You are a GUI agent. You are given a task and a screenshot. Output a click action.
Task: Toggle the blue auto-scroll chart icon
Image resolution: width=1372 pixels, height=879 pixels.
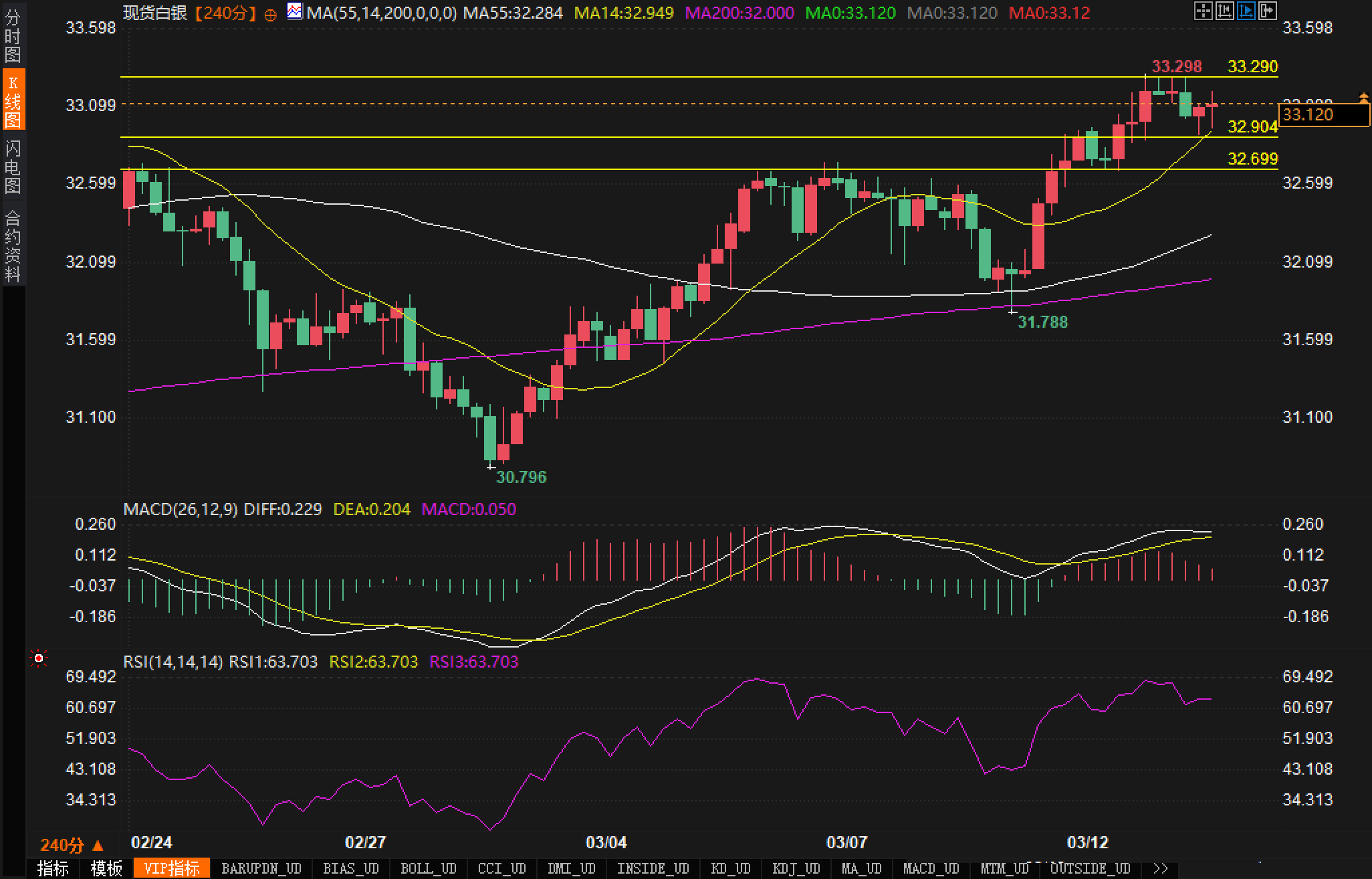click(x=1246, y=11)
